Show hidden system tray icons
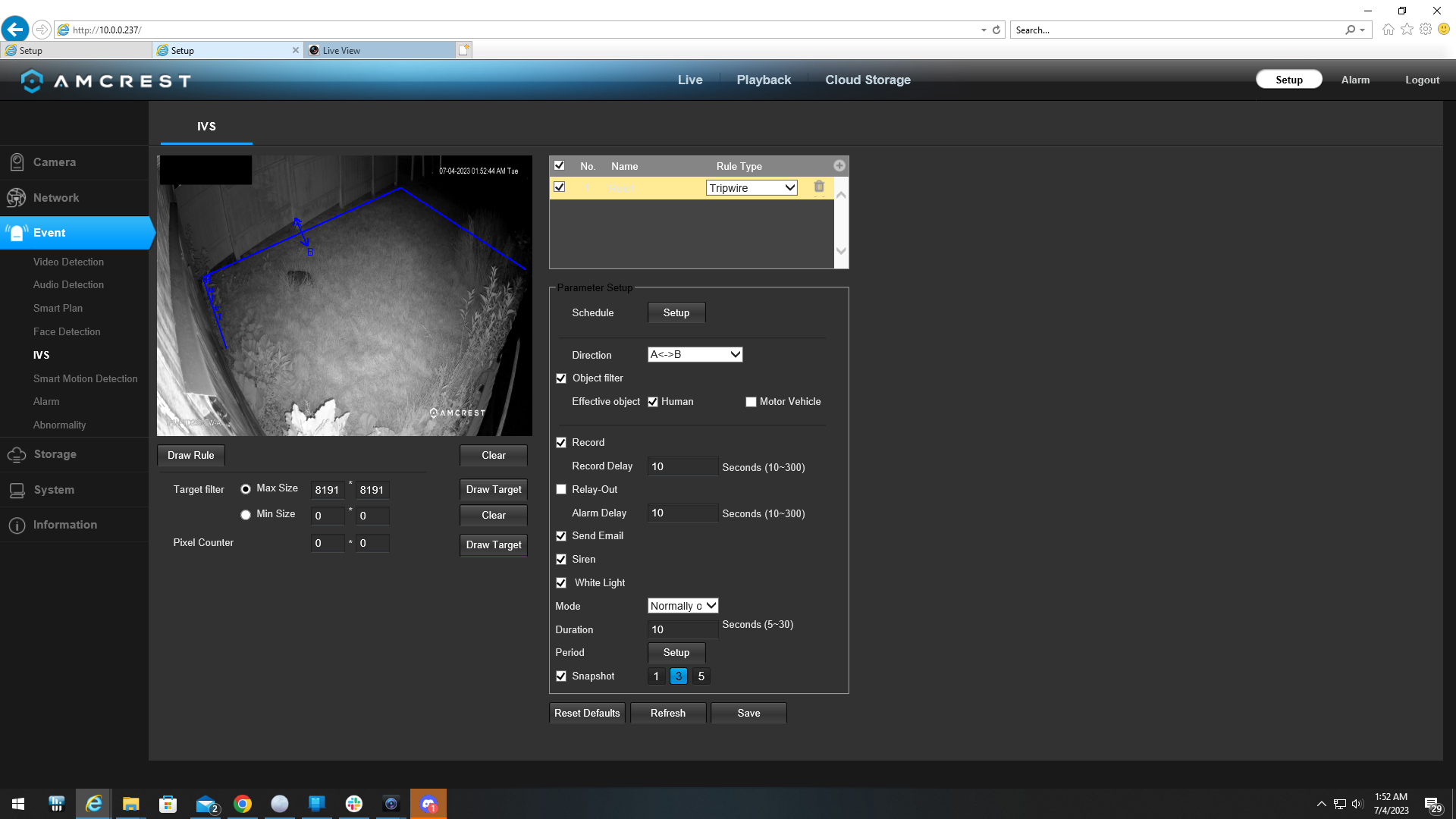1456x819 pixels. point(1322,804)
